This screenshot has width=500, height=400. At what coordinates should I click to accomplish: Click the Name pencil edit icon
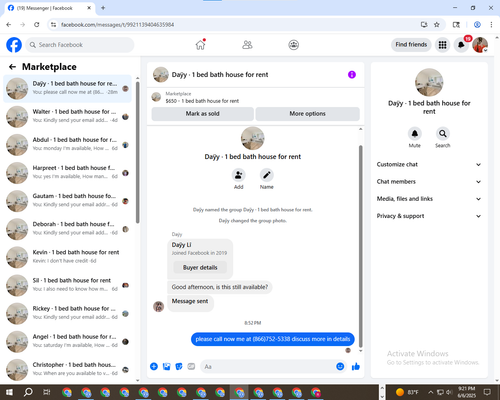coord(267,175)
